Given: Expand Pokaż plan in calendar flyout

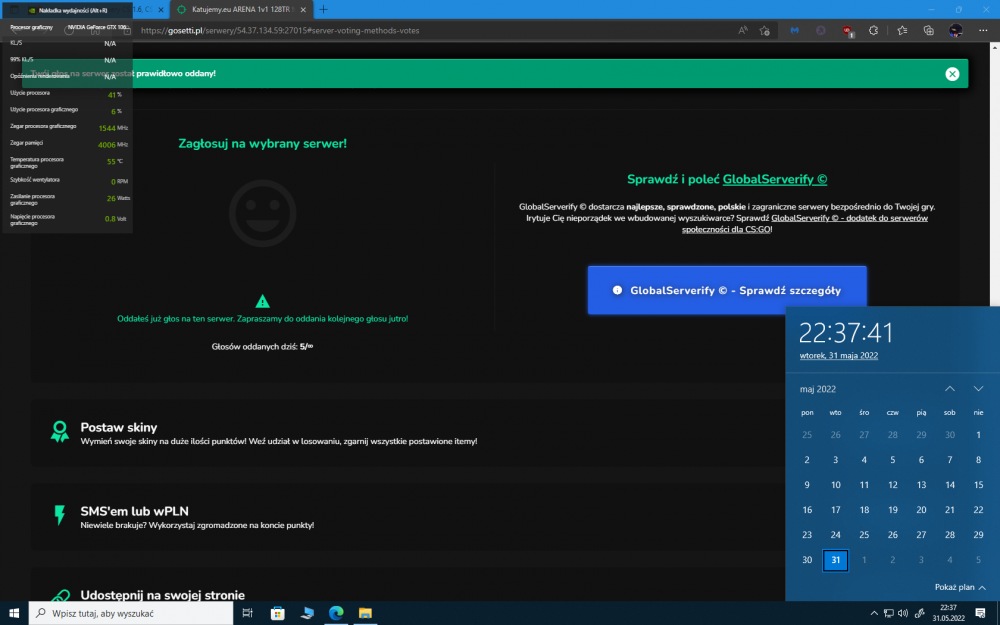Looking at the screenshot, I should click(960, 587).
